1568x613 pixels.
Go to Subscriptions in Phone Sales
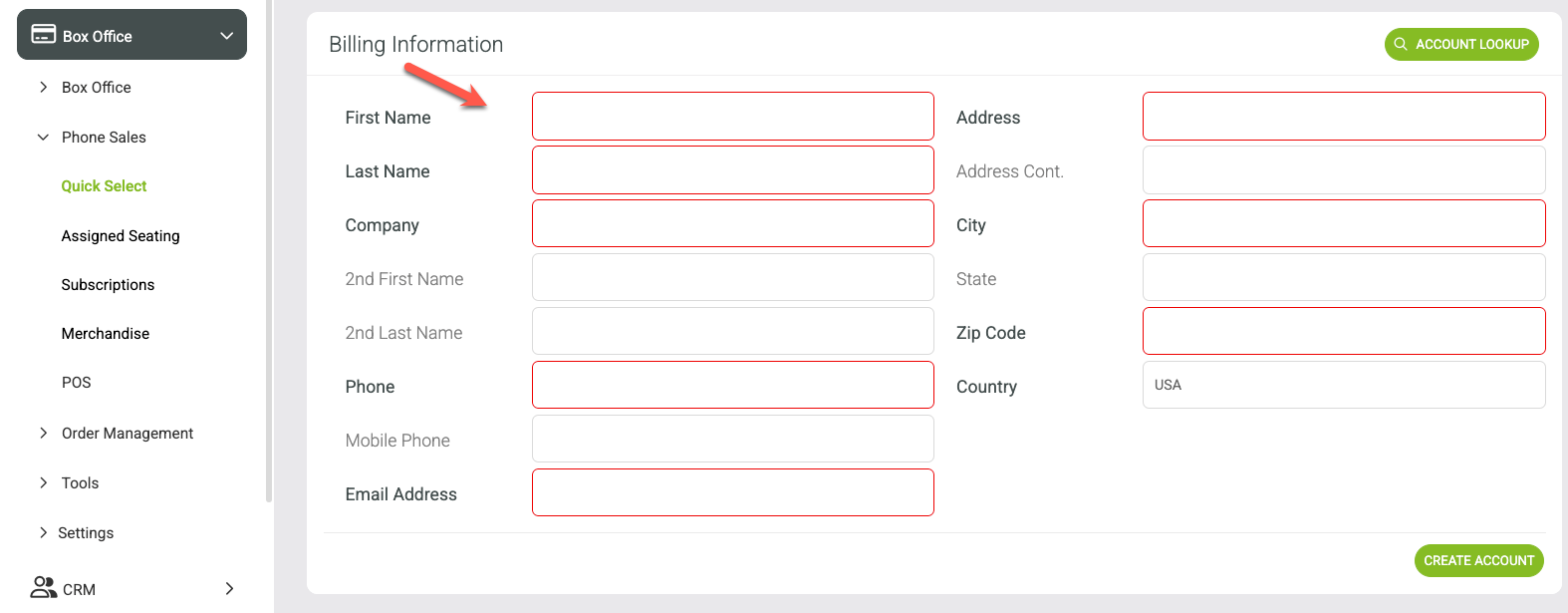(108, 284)
